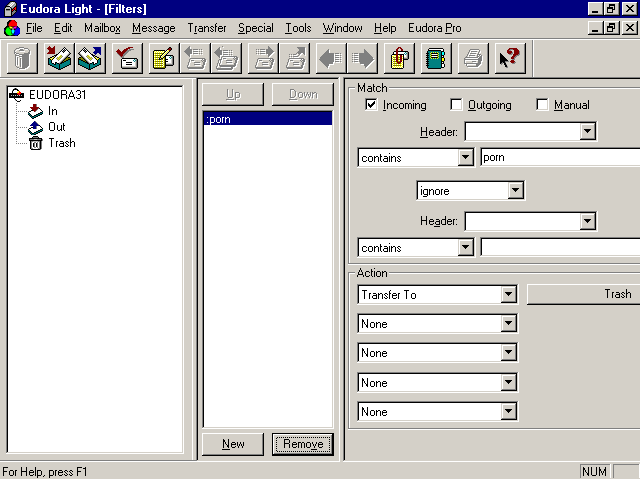Open the Transfer menu
640x480 pixels.
(207, 28)
